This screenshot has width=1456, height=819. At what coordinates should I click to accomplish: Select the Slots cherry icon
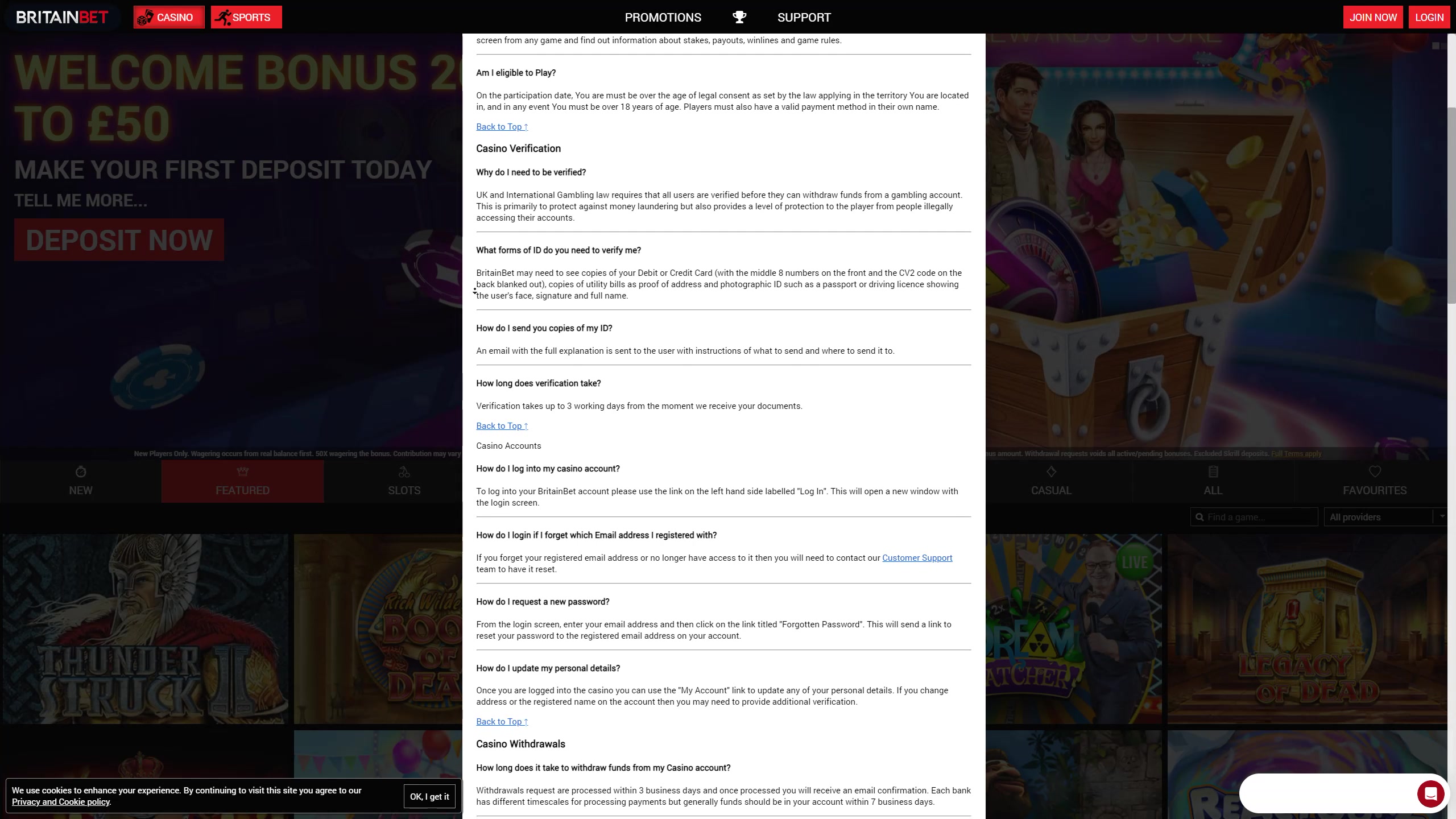point(404,472)
